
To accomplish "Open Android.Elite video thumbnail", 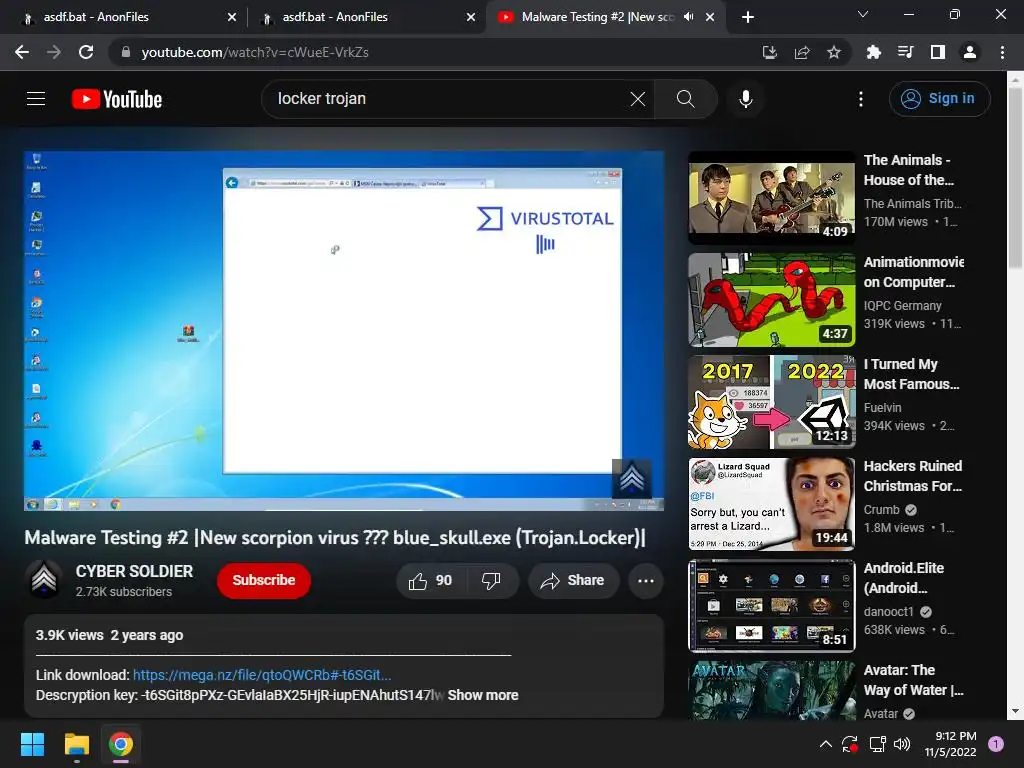I will [x=771, y=606].
